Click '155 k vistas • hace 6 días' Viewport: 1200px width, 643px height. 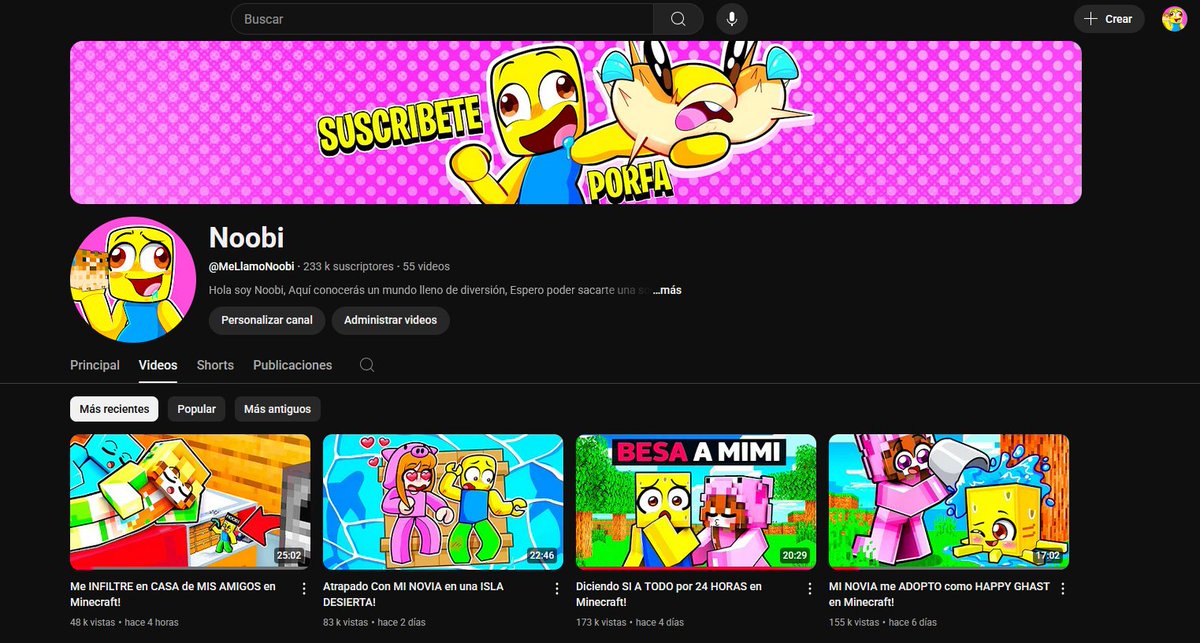pyautogui.click(x=883, y=622)
